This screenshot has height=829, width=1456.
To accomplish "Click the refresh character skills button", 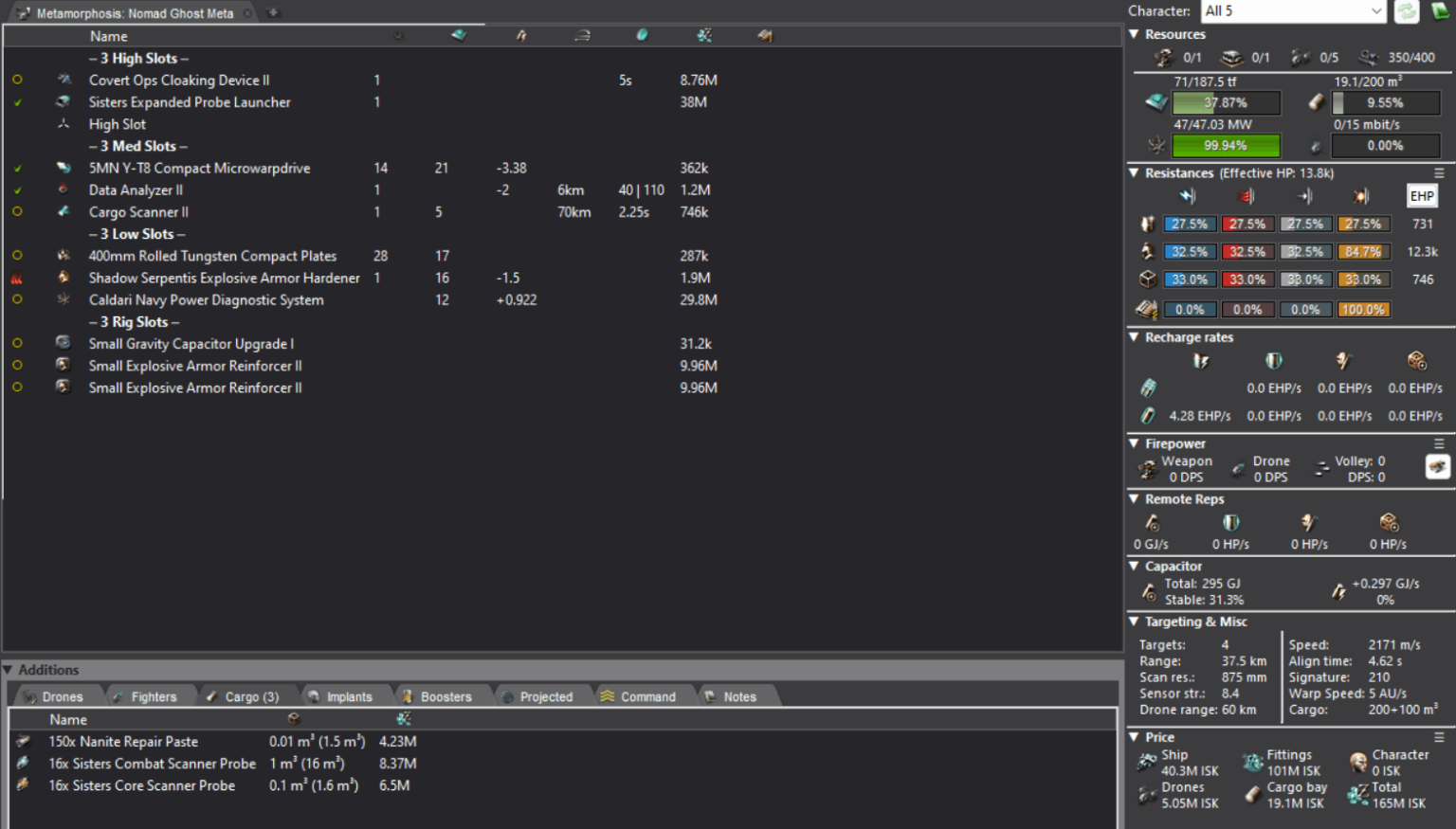I will (1407, 11).
